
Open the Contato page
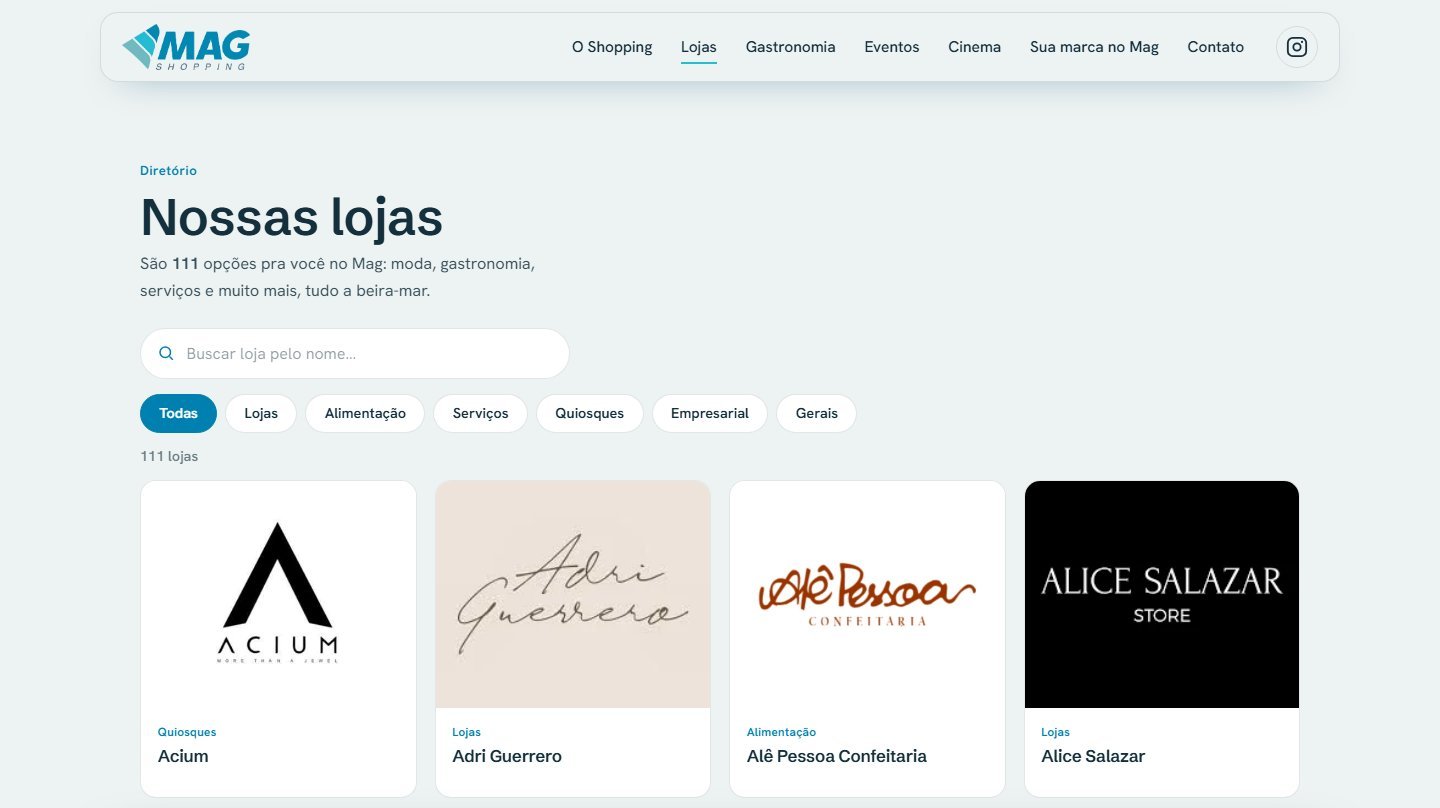point(1216,47)
